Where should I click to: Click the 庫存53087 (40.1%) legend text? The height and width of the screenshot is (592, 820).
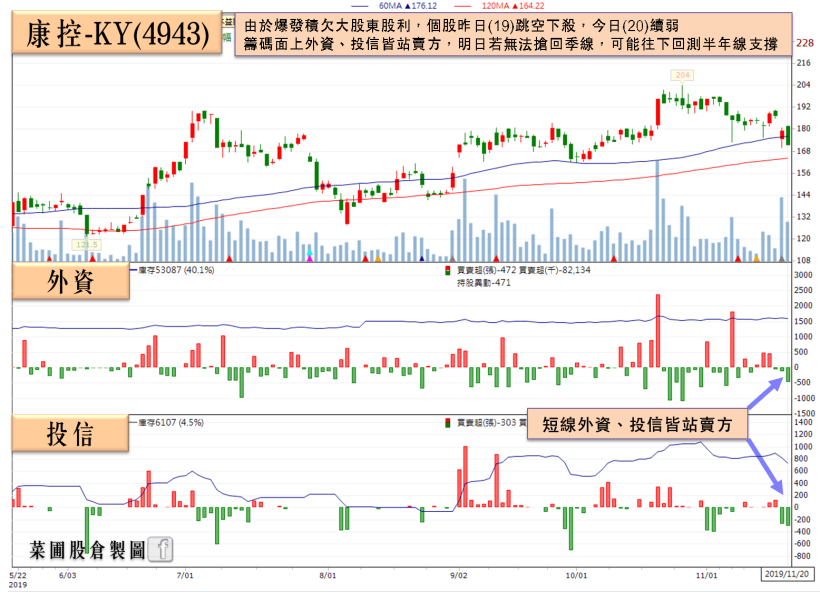(176, 270)
